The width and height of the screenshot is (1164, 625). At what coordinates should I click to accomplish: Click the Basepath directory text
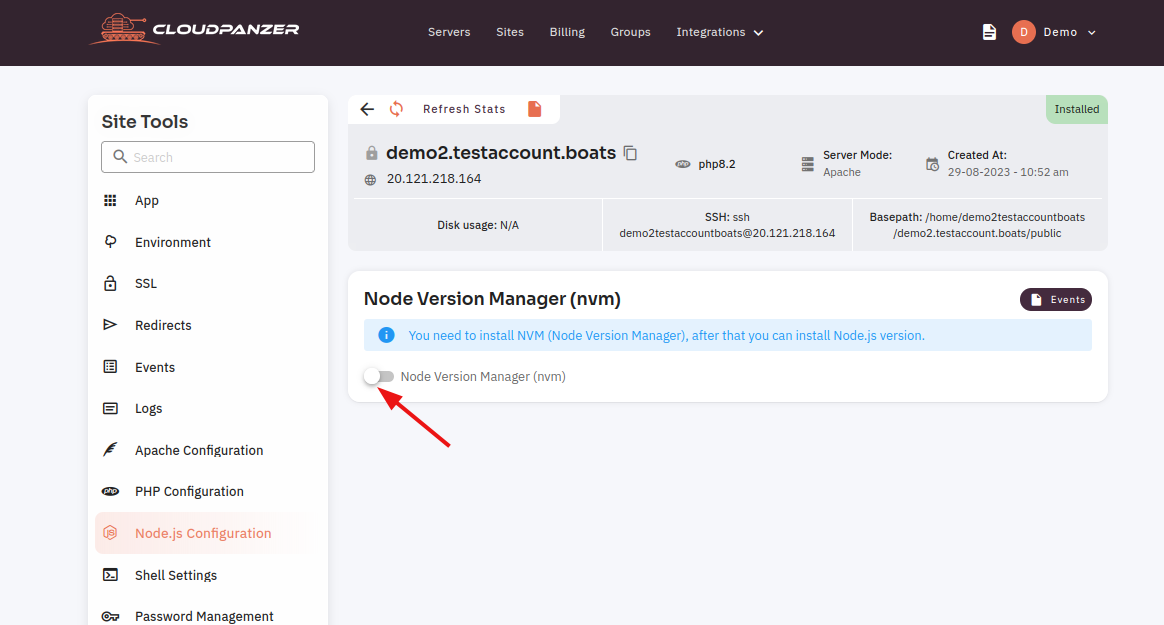pos(977,225)
